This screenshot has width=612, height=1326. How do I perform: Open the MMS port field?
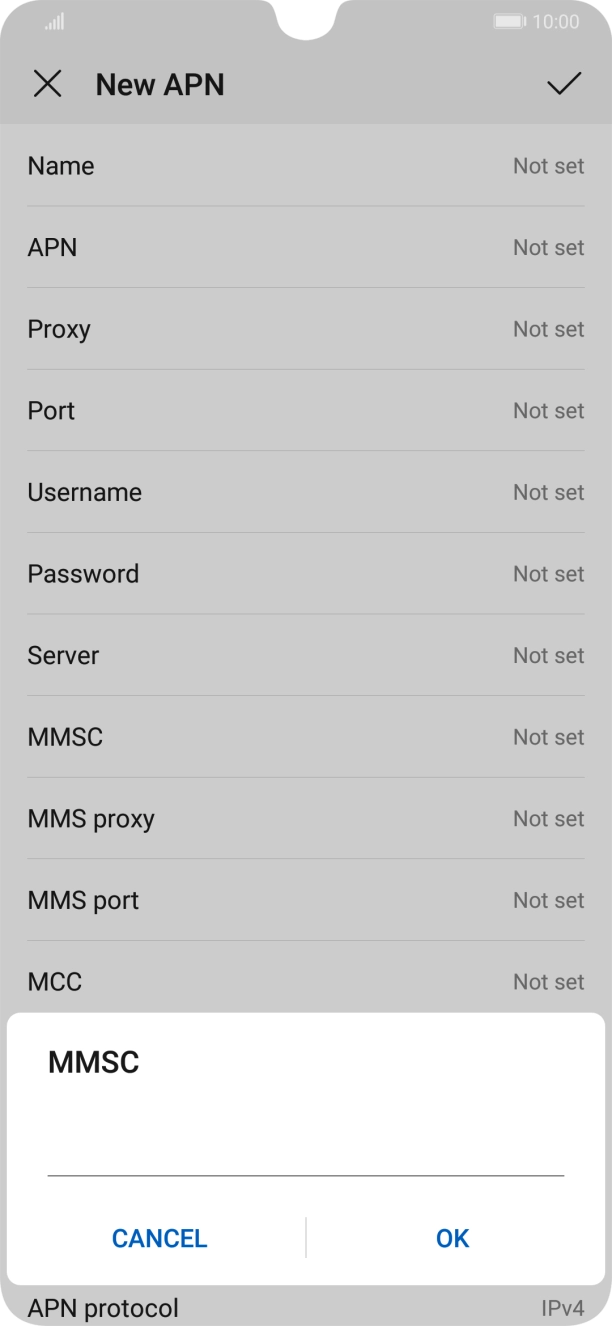click(306, 900)
